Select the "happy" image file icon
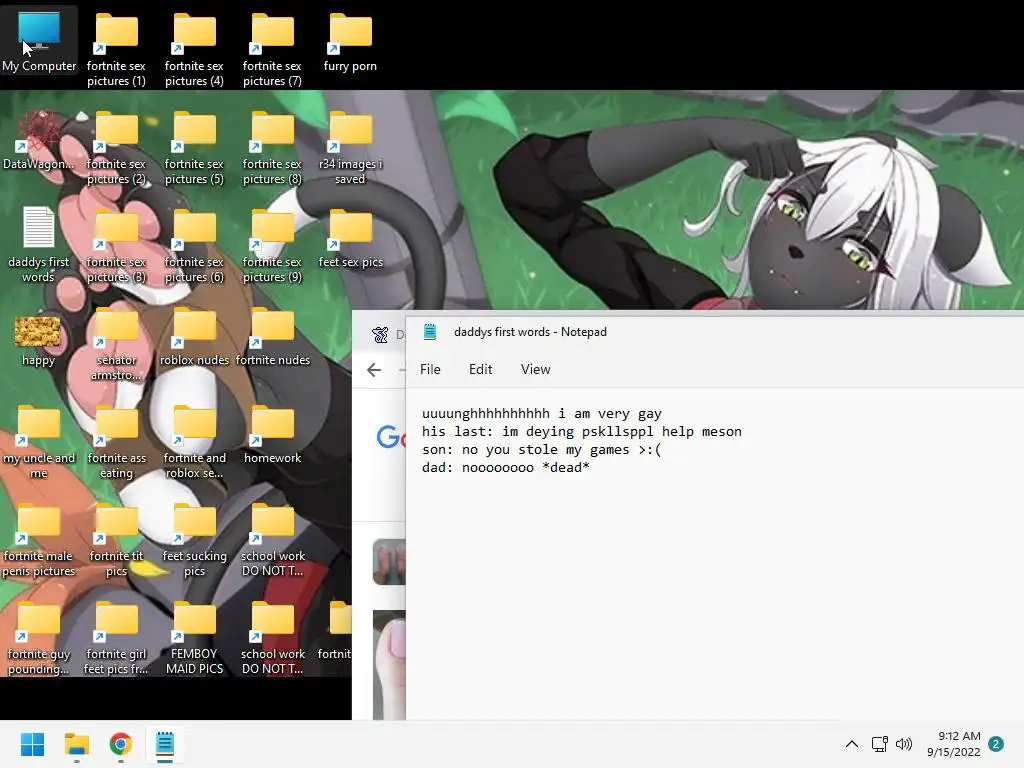The image size is (1024, 768). (x=39, y=340)
